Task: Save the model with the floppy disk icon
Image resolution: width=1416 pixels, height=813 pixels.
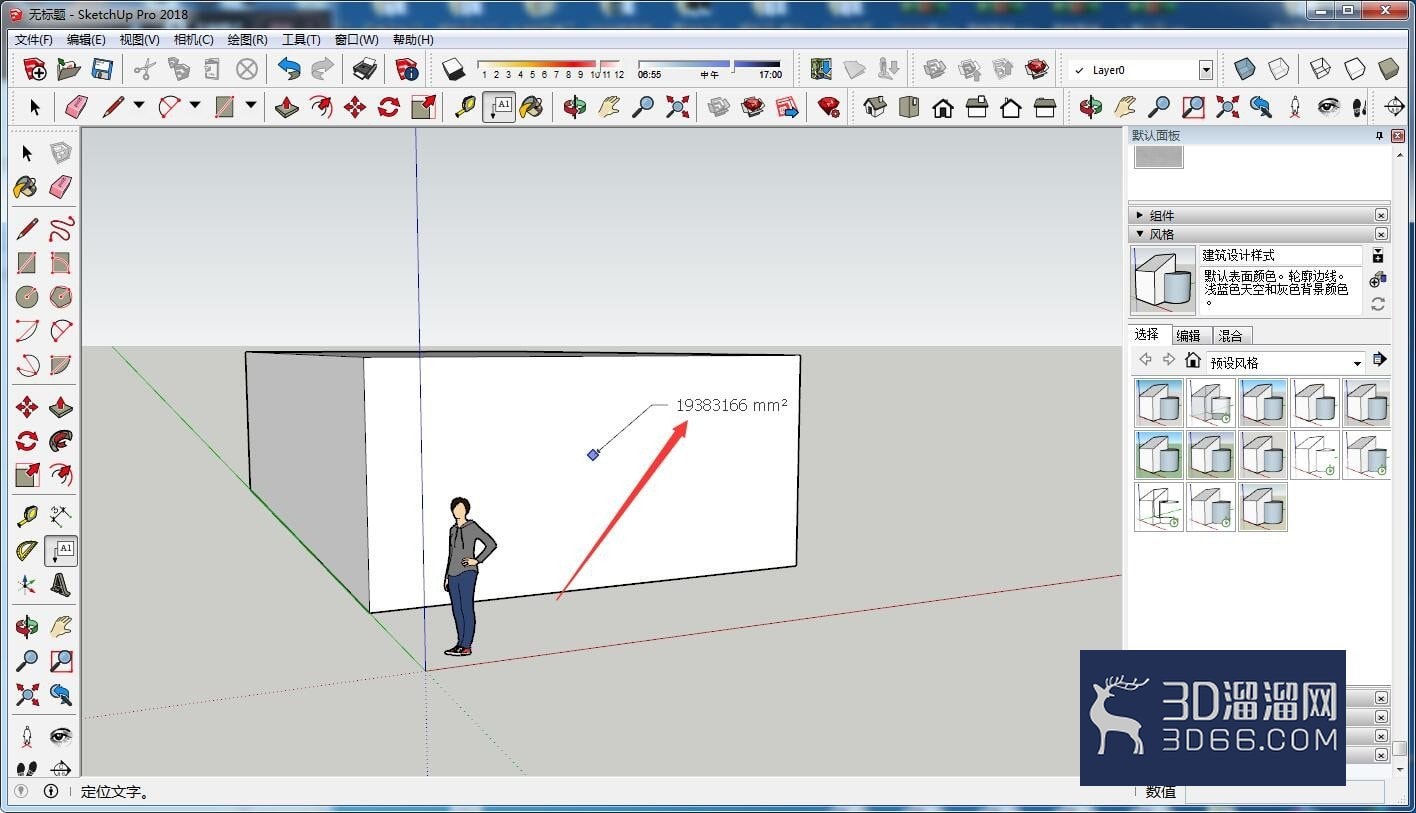Action: pyautogui.click(x=102, y=69)
